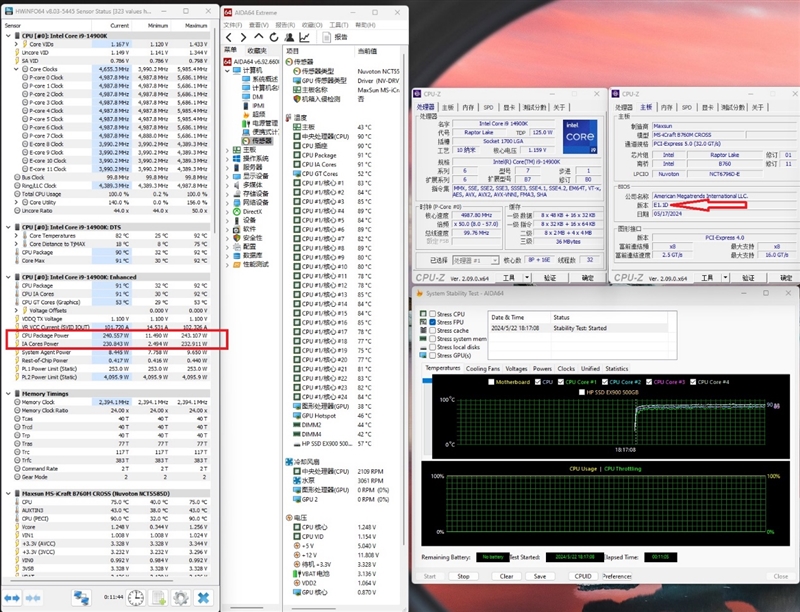Select IPMI item in AIDA64 tree
The width and height of the screenshot is (800, 612).
point(254,106)
